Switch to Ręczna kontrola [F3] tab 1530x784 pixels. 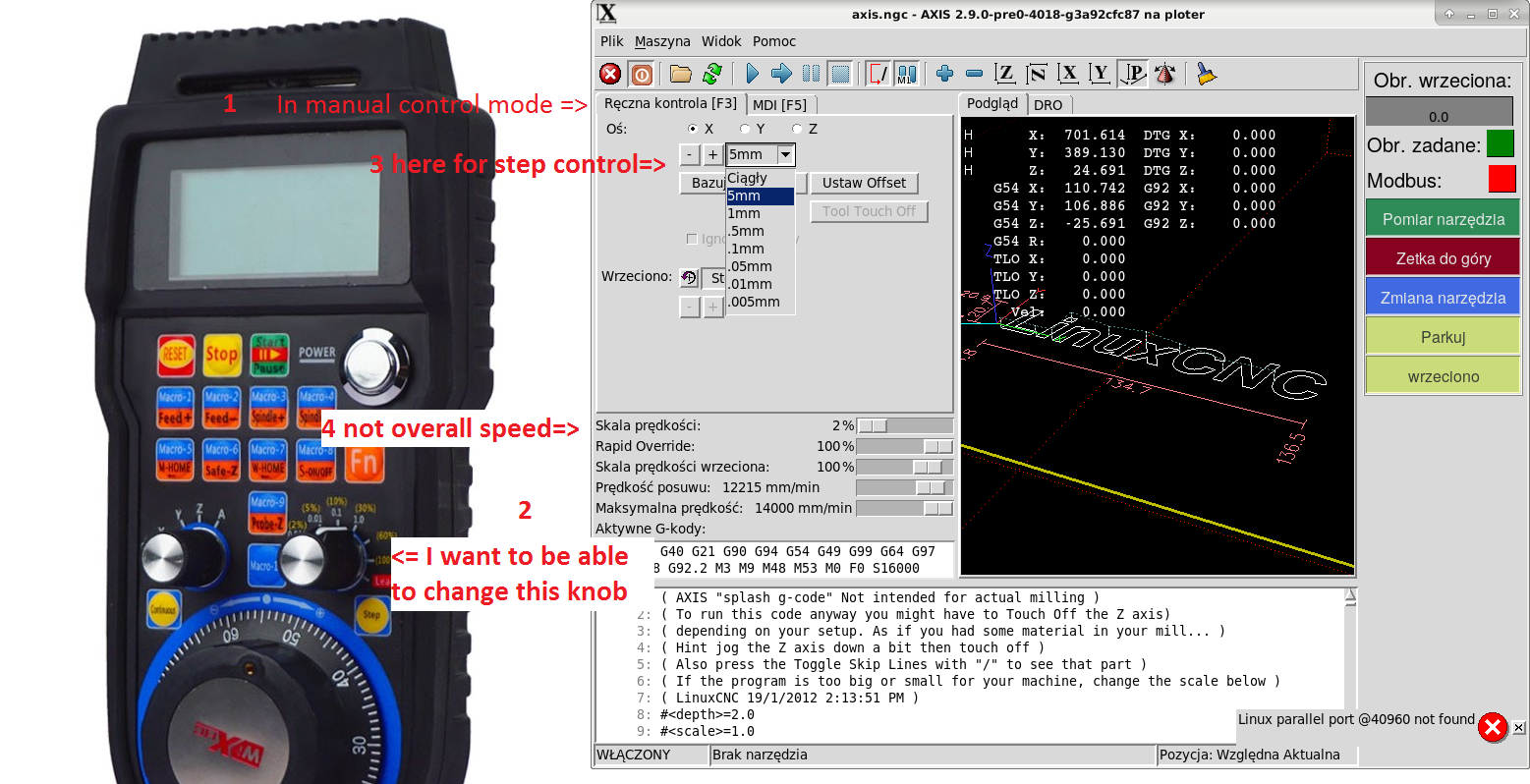[670, 103]
